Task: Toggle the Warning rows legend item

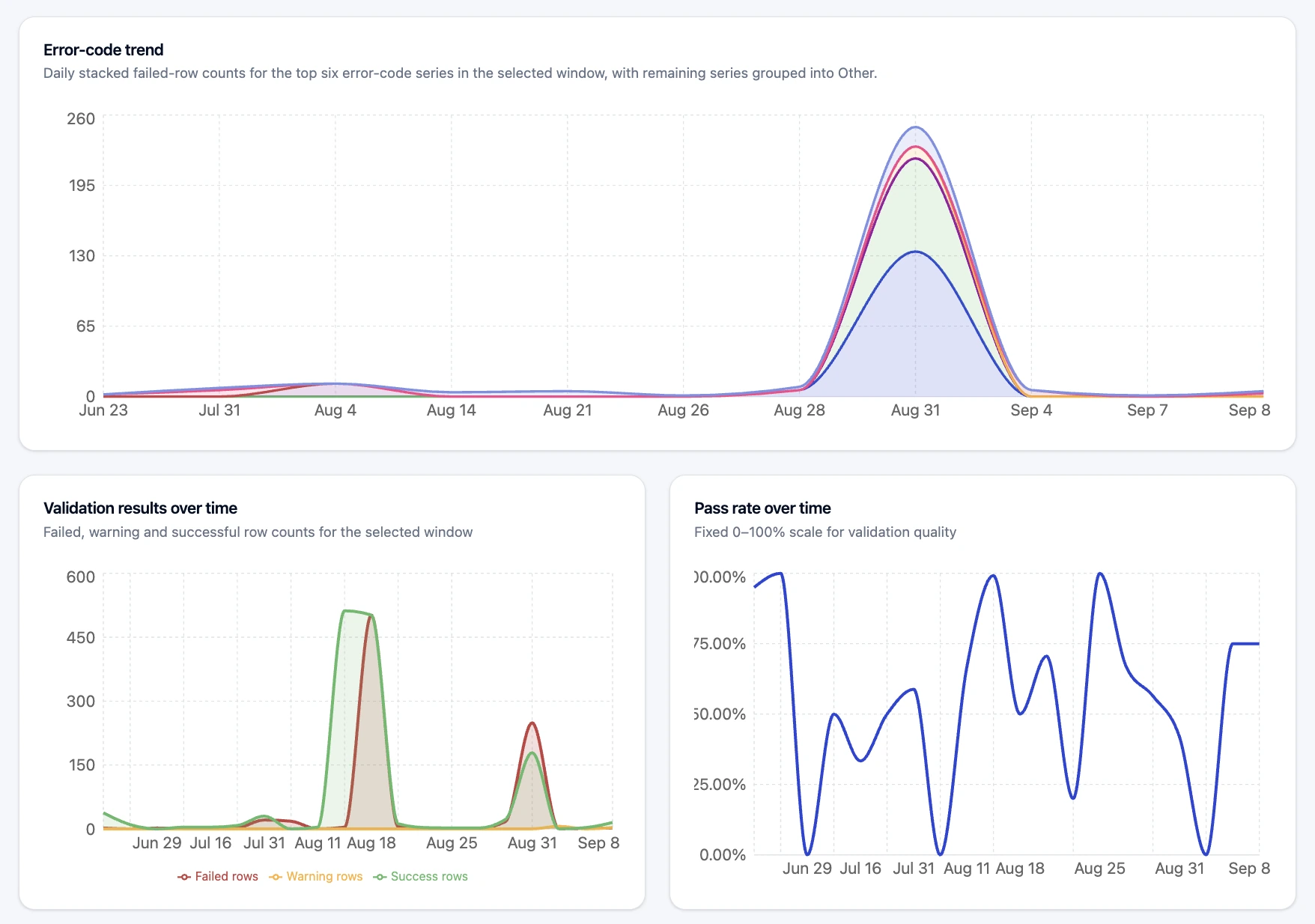Action: pyautogui.click(x=315, y=876)
